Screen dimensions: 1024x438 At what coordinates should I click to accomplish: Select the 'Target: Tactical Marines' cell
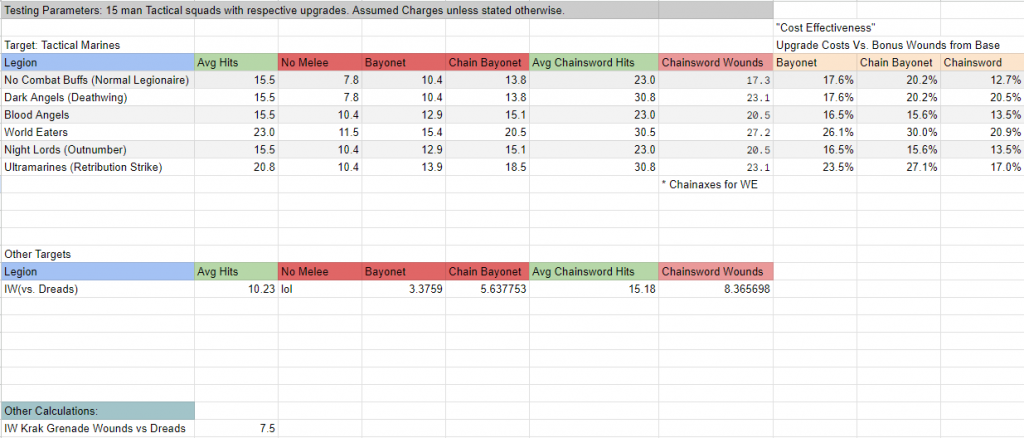(x=54, y=46)
